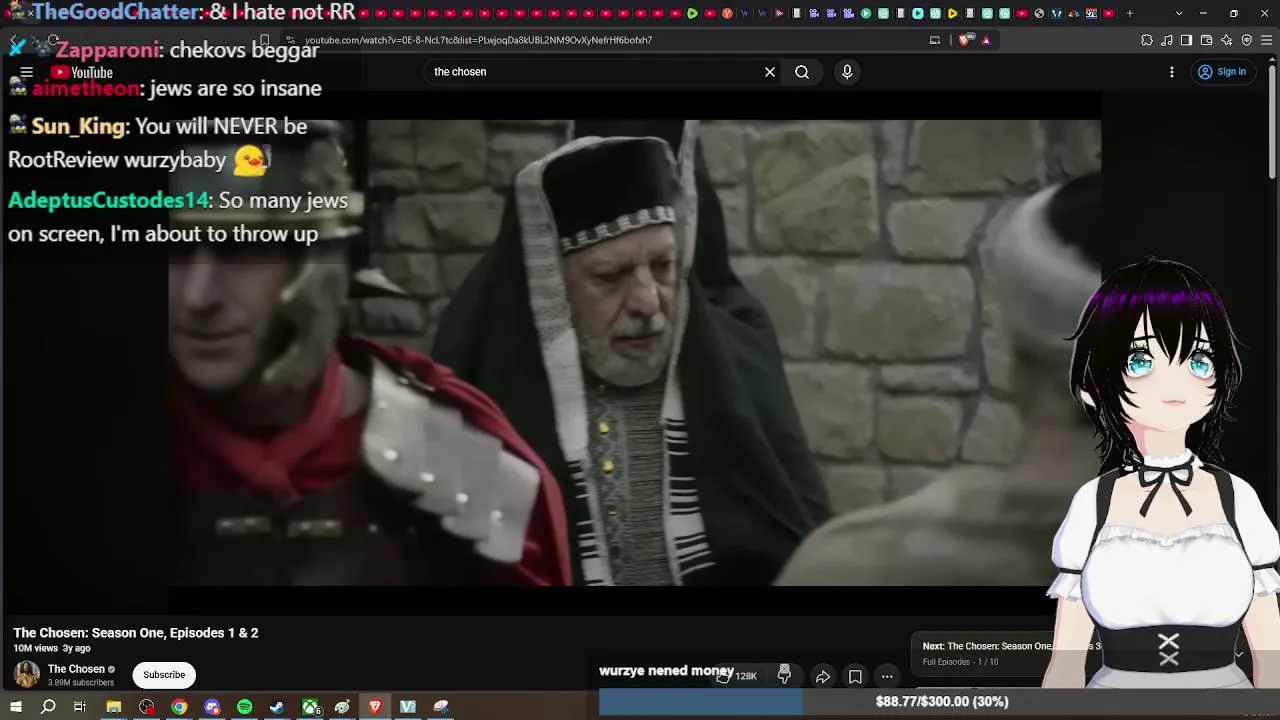Open Brave Rewards triangle icon
The width and height of the screenshot is (1280, 720).
click(x=986, y=40)
